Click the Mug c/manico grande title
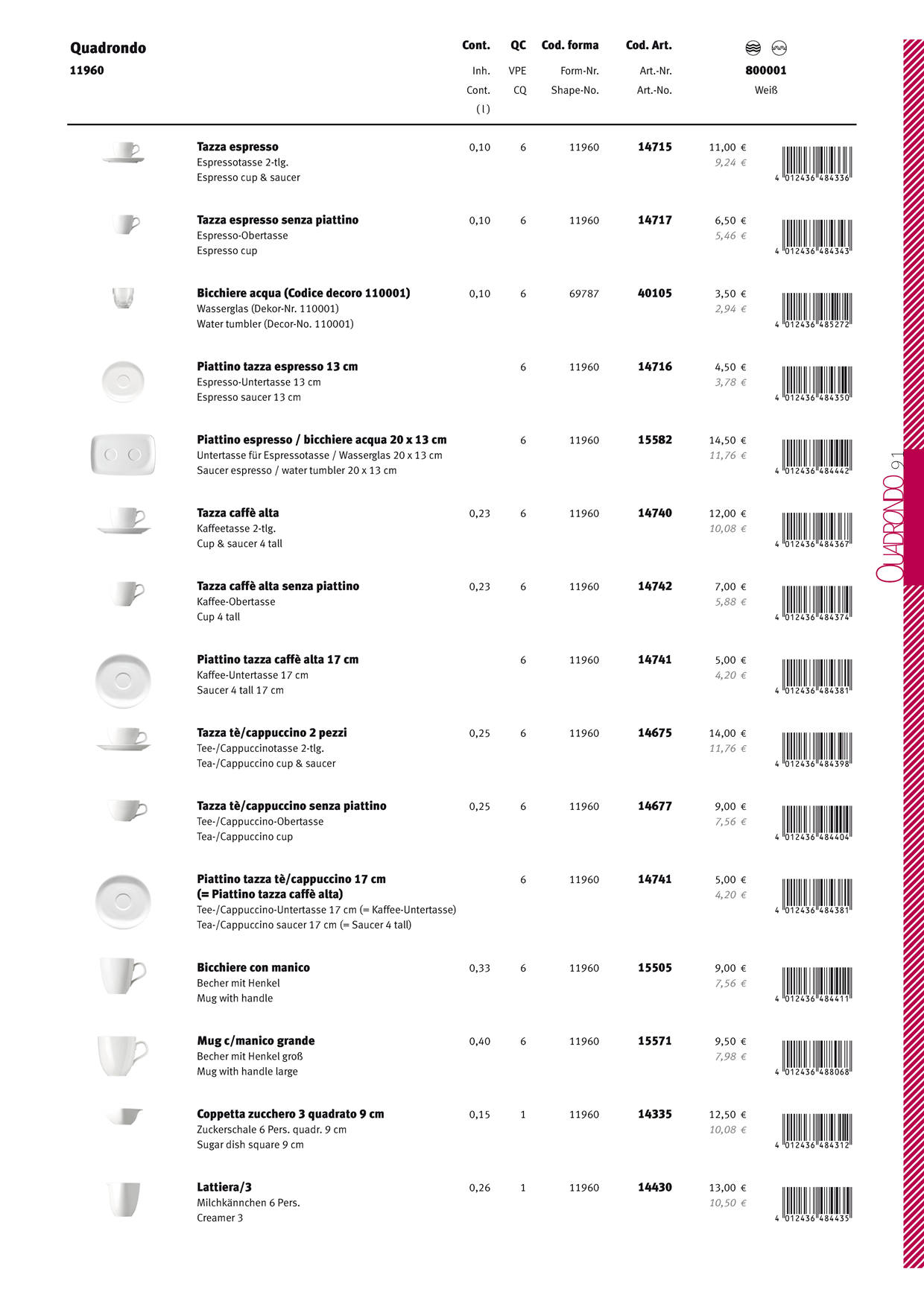924x1307 pixels. pyautogui.click(x=256, y=1040)
